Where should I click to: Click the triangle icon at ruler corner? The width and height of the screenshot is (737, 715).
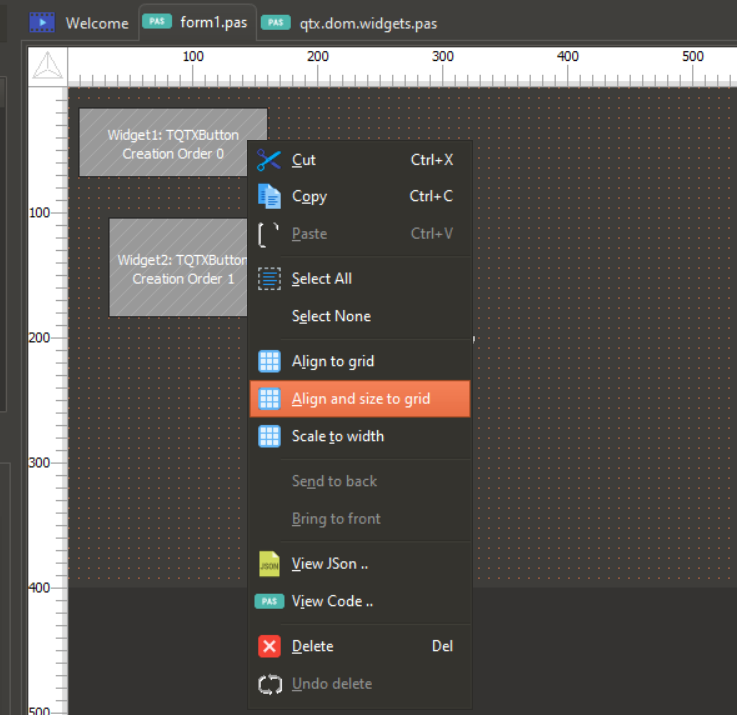click(x=47, y=67)
